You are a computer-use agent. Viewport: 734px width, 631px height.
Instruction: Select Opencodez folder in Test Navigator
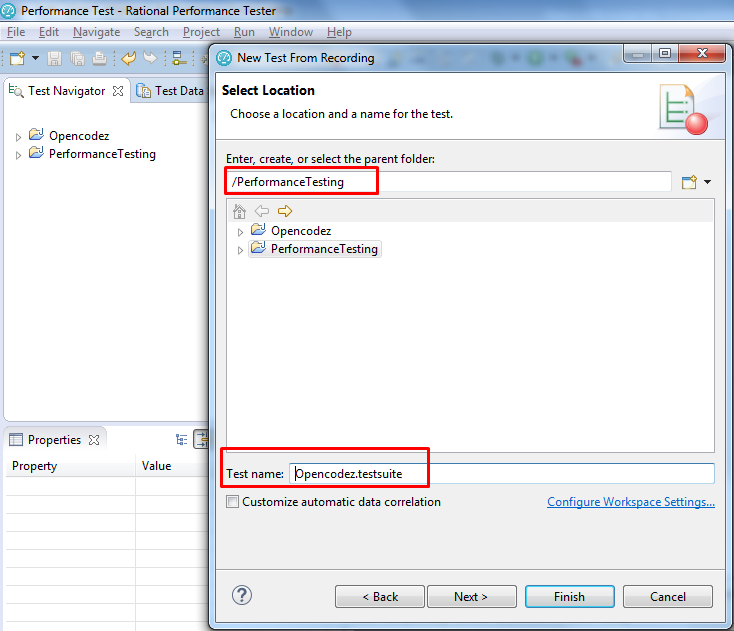click(79, 136)
